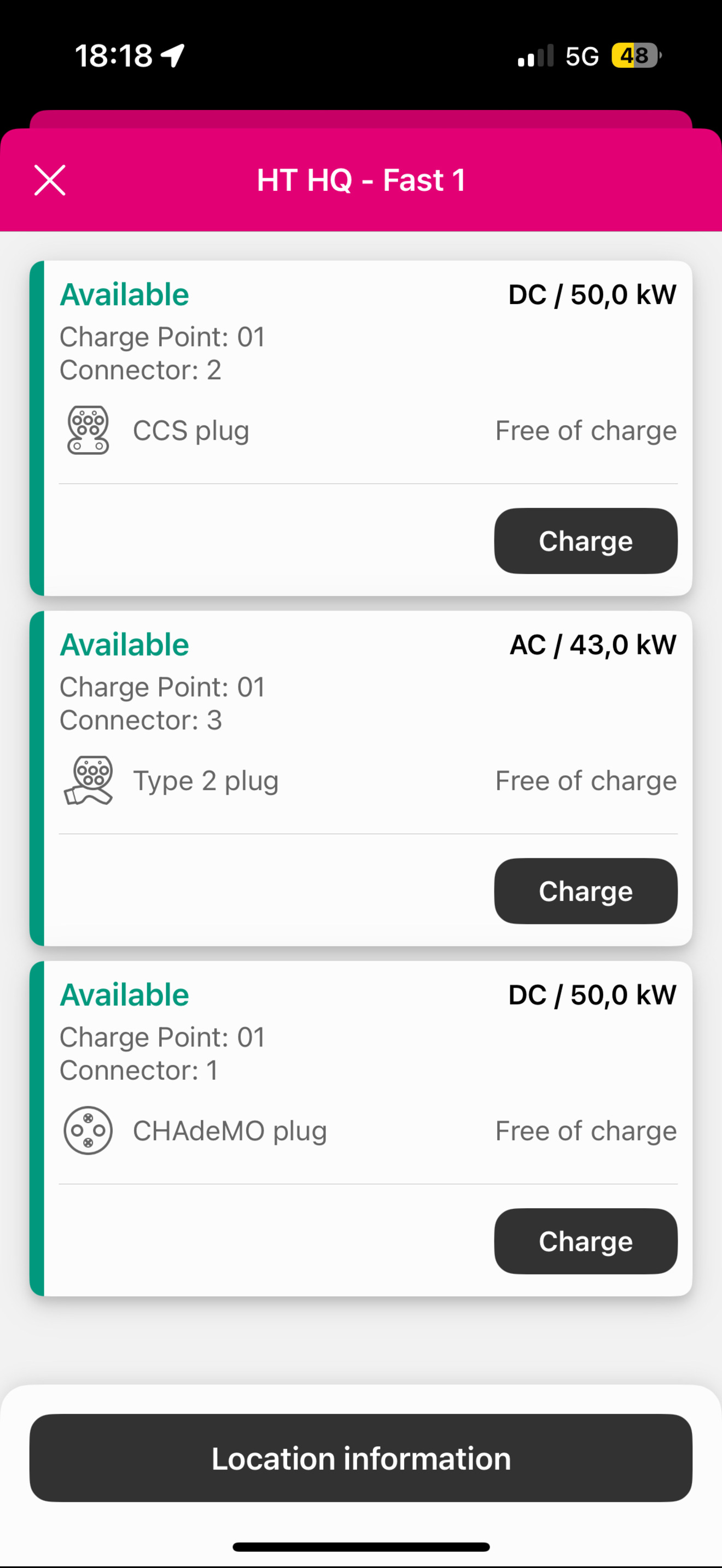
Task: Tap Free of charge on Type 2 row
Action: coord(586,780)
